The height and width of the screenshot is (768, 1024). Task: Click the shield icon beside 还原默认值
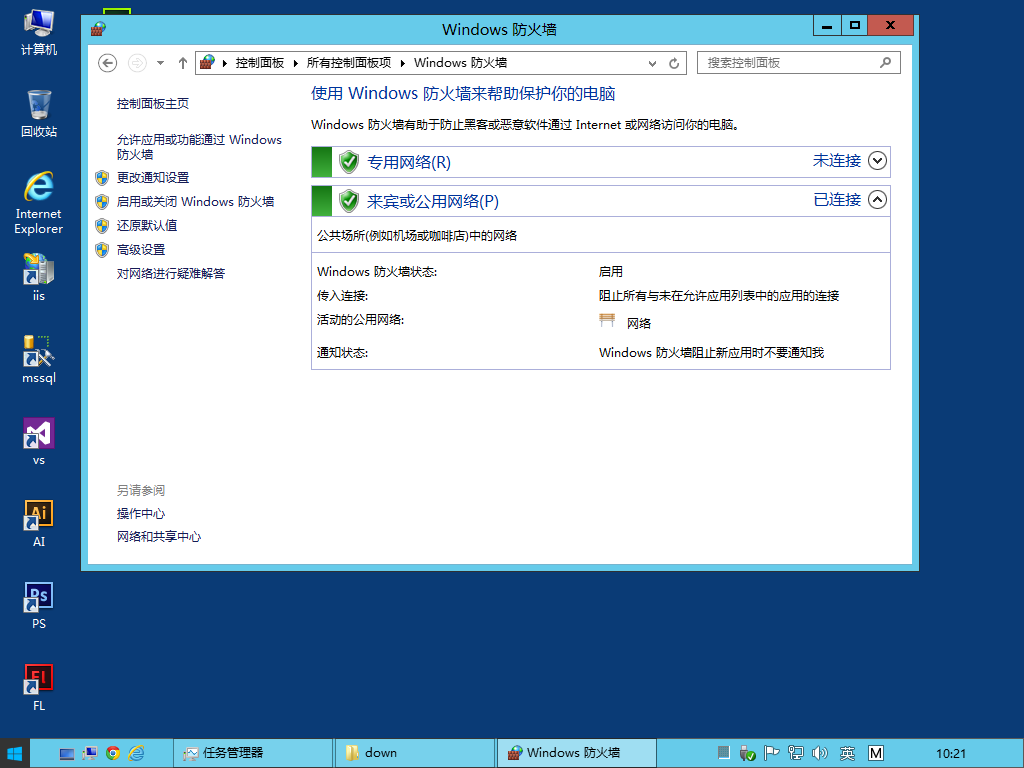(x=102, y=226)
